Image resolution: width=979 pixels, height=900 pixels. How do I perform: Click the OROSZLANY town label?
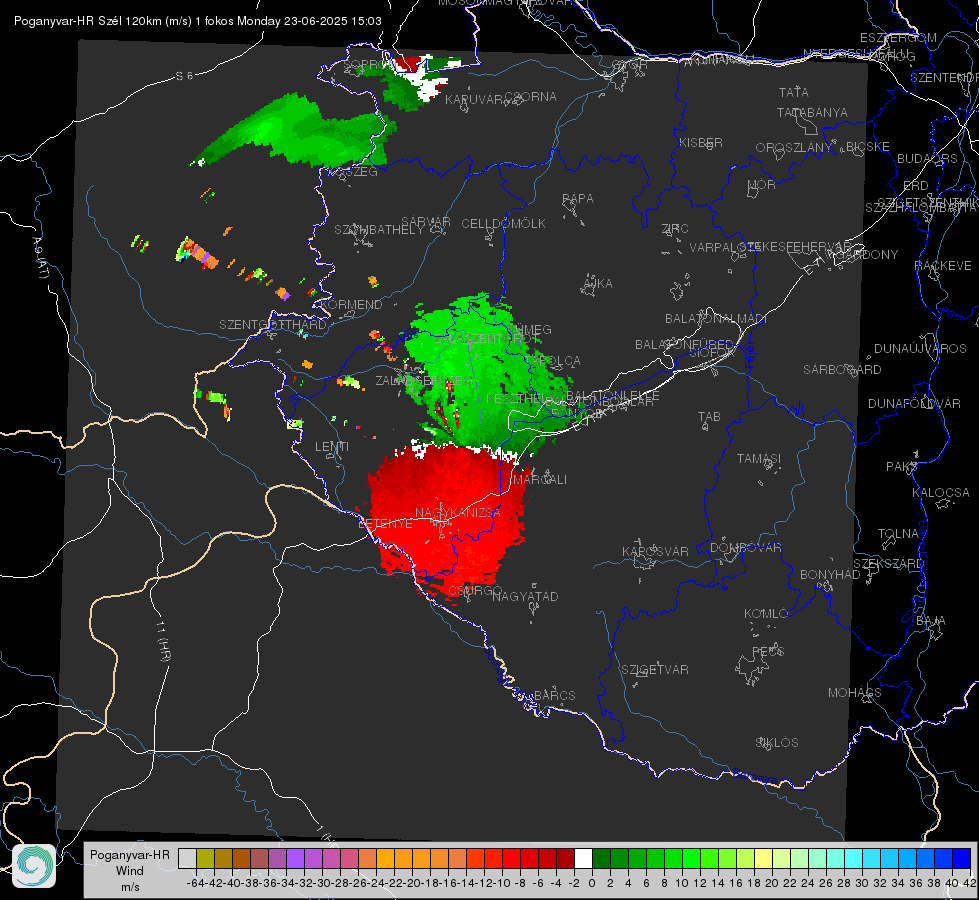(794, 148)
